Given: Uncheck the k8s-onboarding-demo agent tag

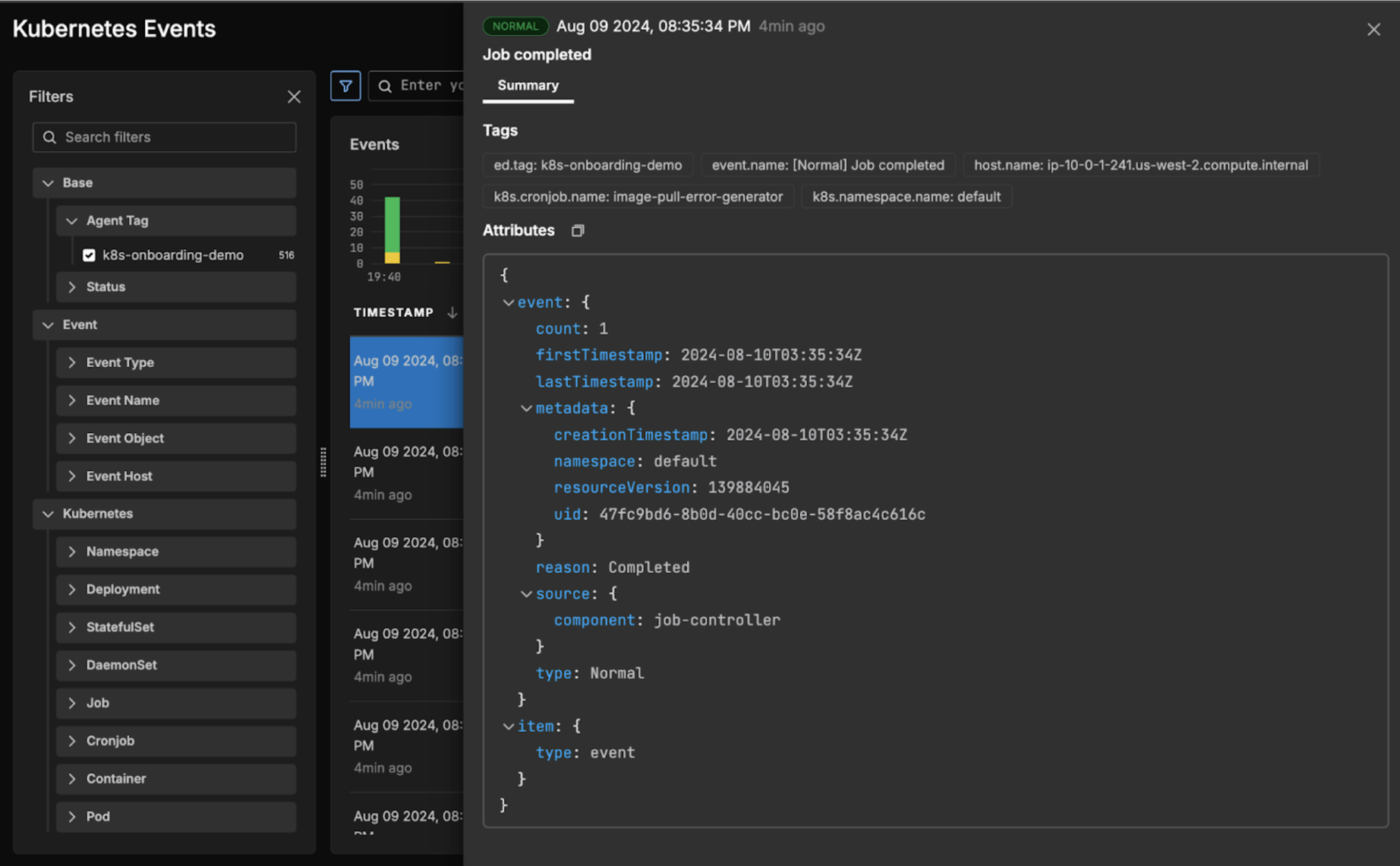Looking at the screenshot, I should pos(89,255).
